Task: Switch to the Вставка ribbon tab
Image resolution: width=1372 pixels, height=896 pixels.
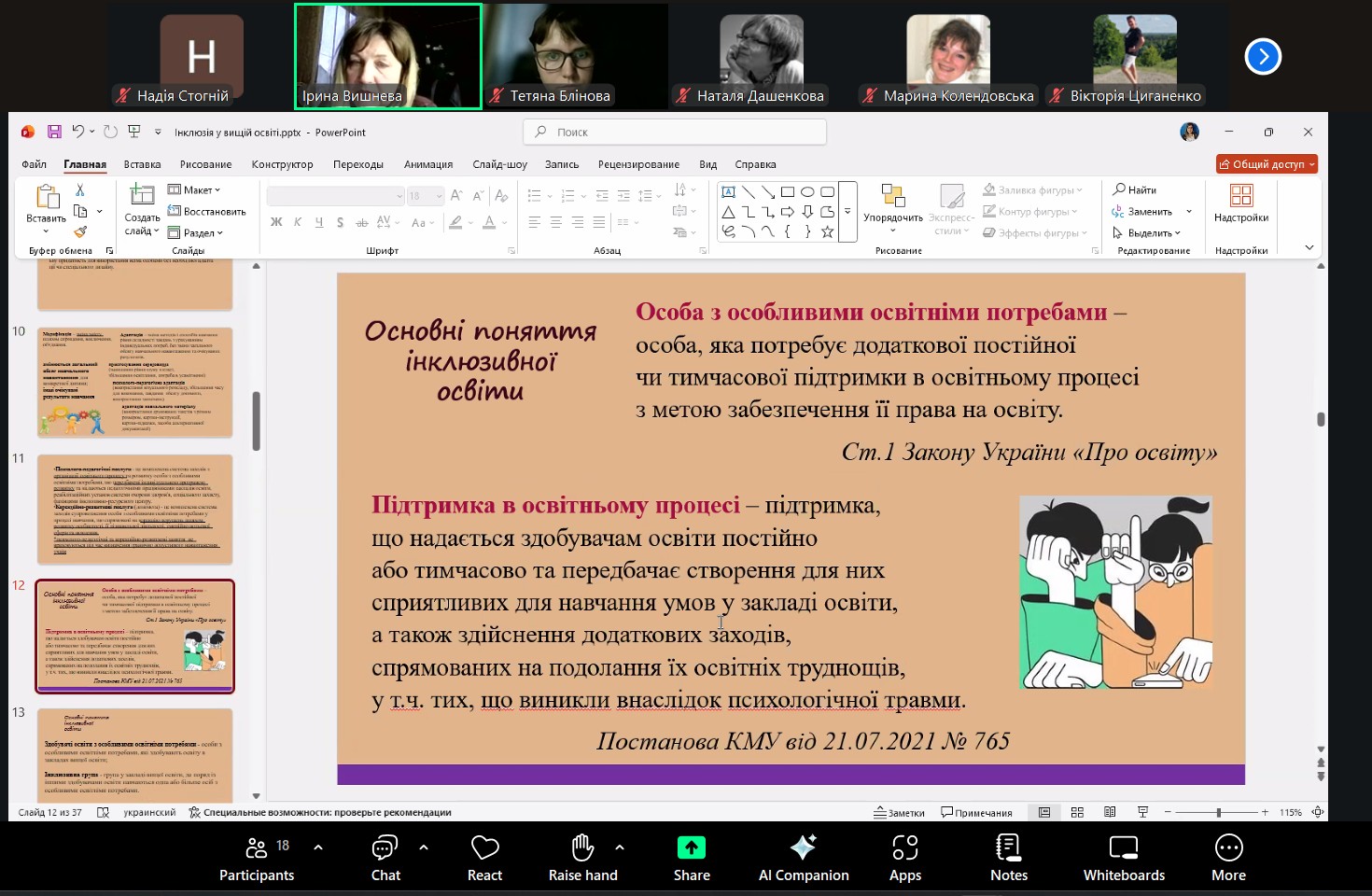Action: click(142, 163)
